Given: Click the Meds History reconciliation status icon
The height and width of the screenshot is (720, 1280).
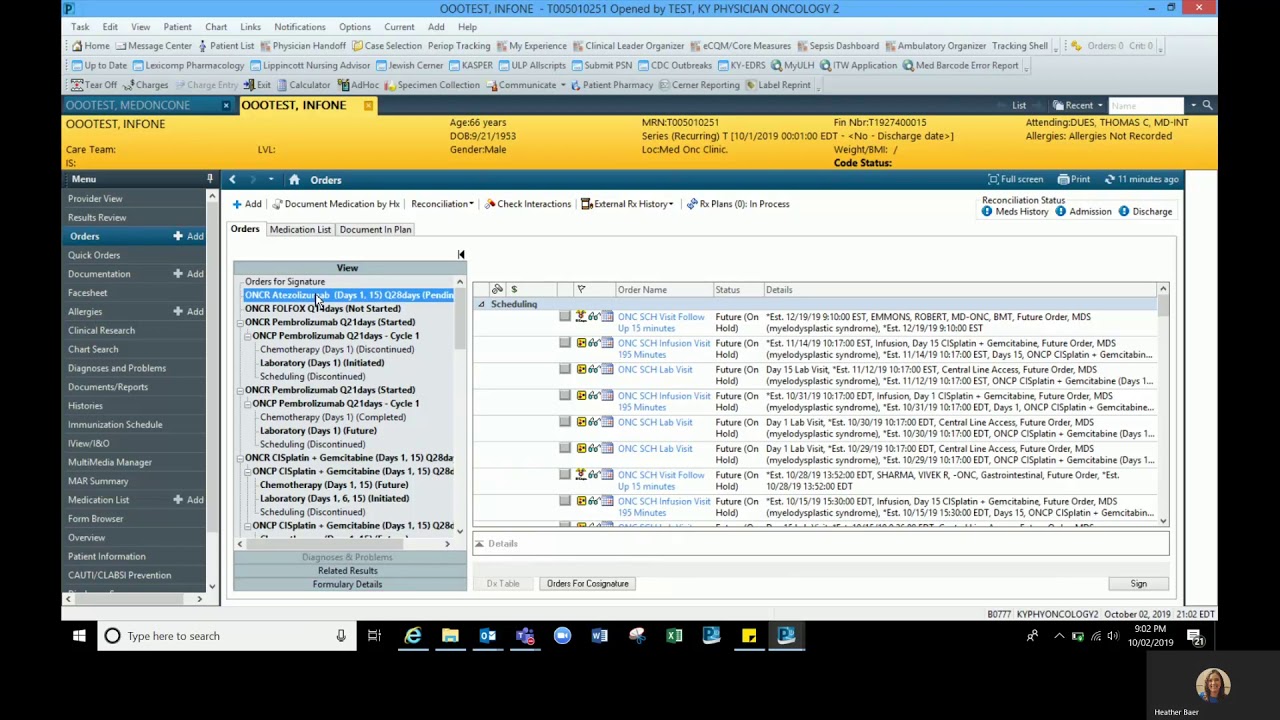Looking at the screenshot, I should 987,212.
